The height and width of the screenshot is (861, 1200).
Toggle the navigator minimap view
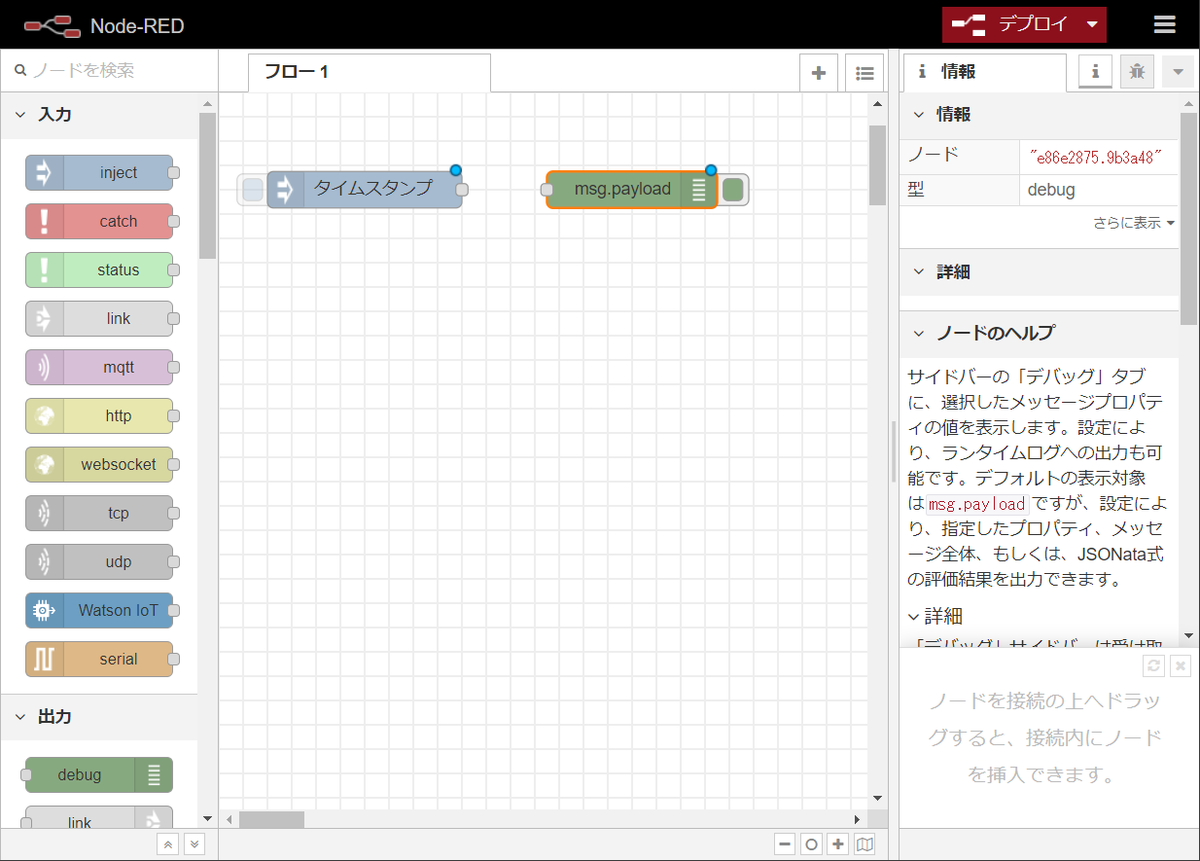[866, 843]
